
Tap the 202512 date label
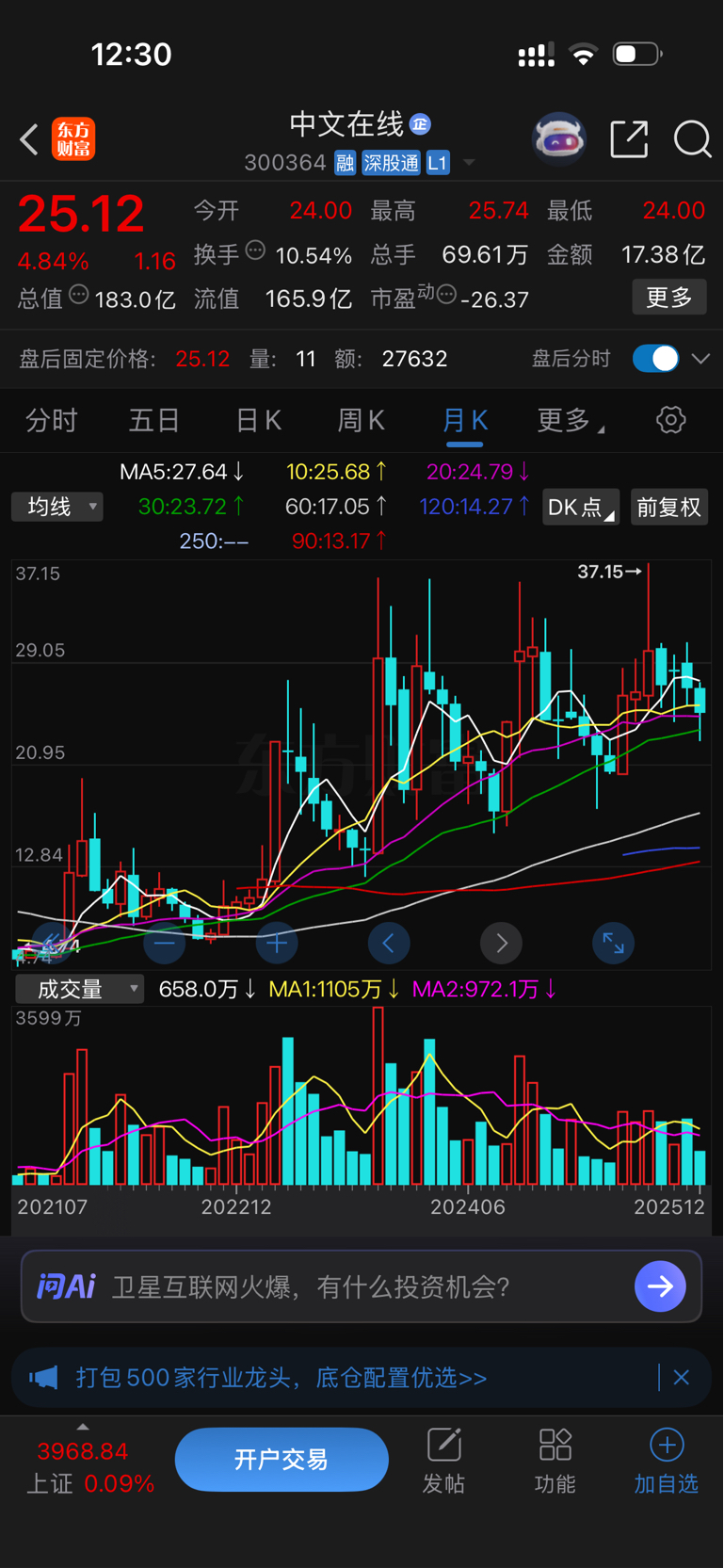click(669, 1206)
